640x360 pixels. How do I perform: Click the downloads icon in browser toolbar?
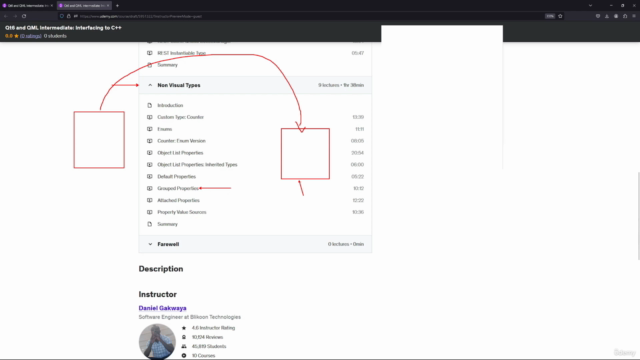607,16
